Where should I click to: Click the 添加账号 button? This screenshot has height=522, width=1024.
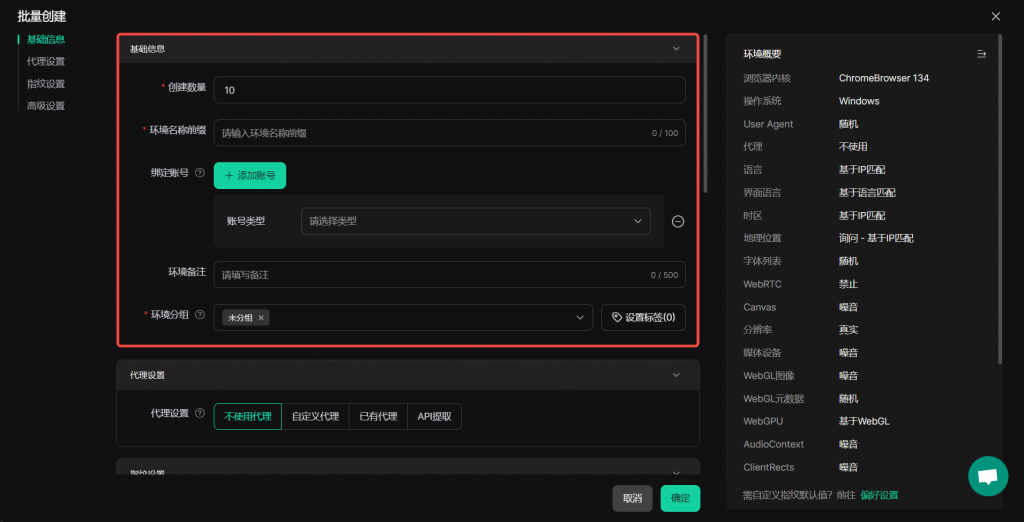click(x=250, y=176)
